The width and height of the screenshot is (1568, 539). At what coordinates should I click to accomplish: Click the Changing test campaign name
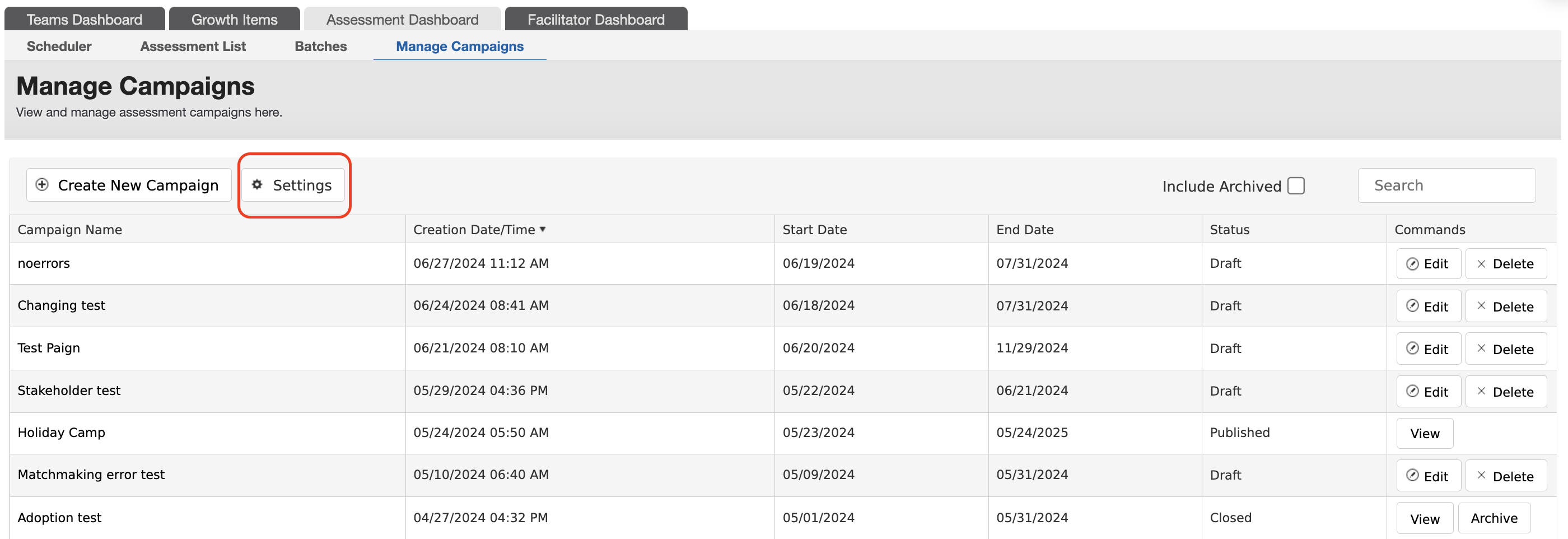[x=62, y=306]
